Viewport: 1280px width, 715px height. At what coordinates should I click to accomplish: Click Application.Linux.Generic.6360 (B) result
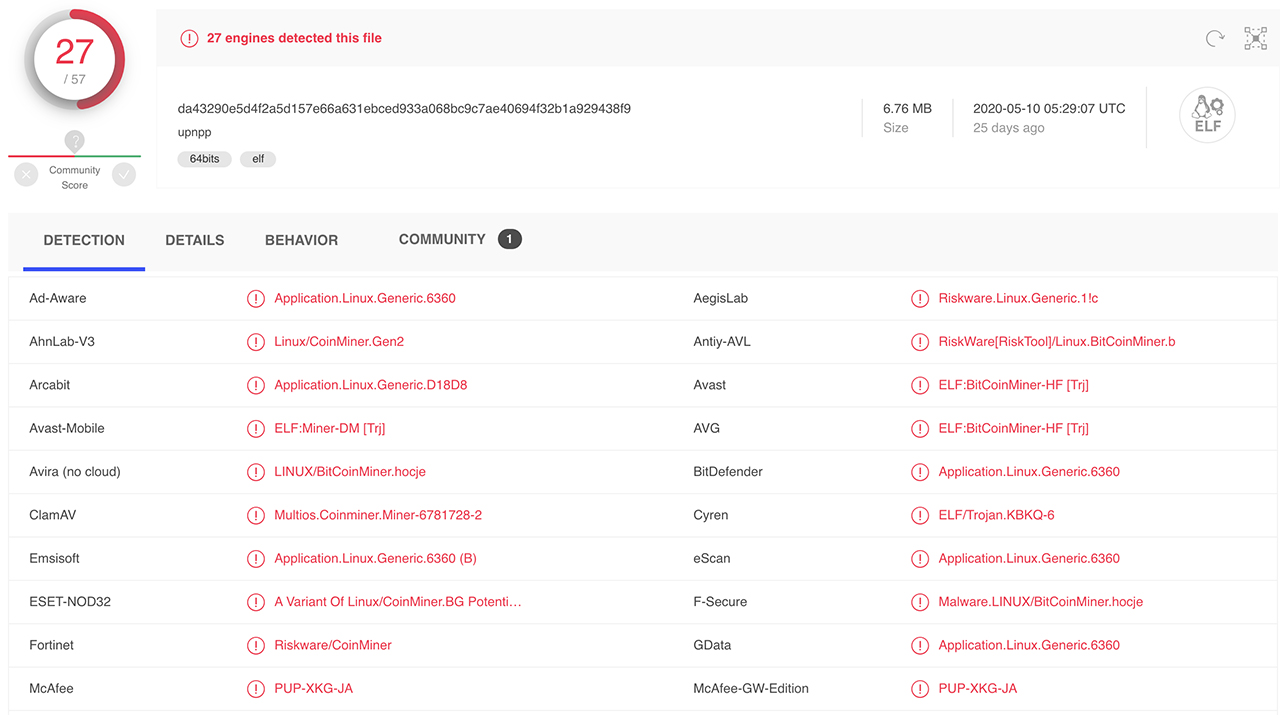tap(375, 558)
